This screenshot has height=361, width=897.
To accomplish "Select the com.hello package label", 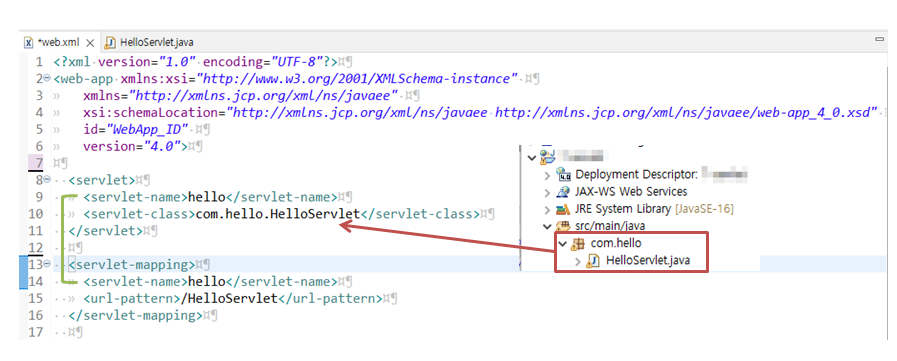I will point(616,244).
